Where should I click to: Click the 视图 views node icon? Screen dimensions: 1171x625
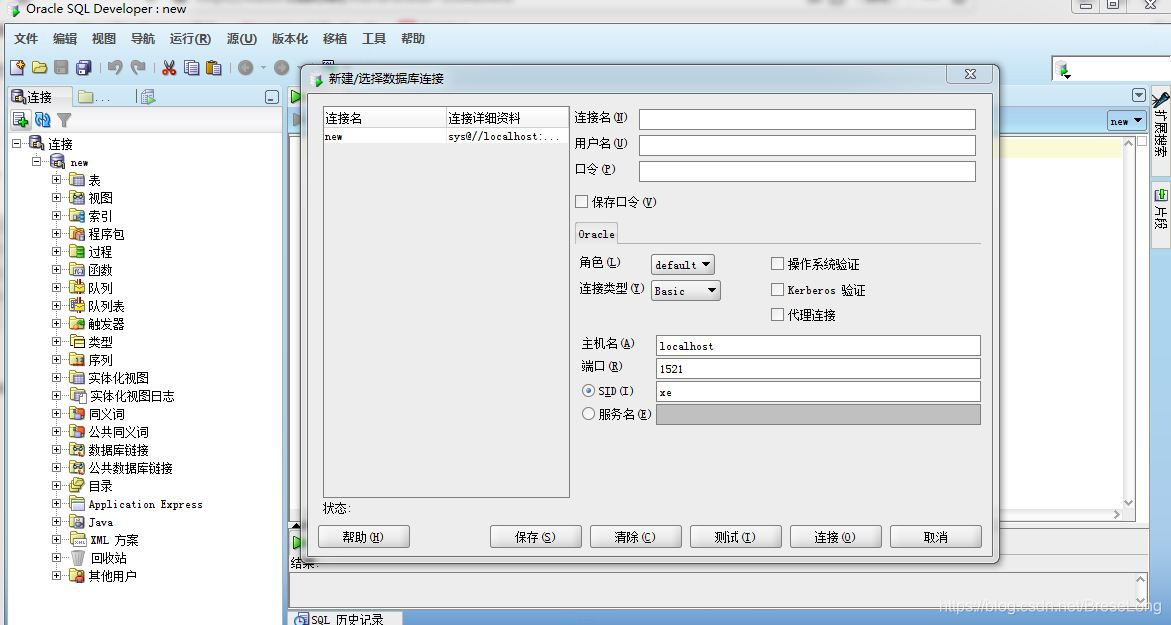pos(77,198)
